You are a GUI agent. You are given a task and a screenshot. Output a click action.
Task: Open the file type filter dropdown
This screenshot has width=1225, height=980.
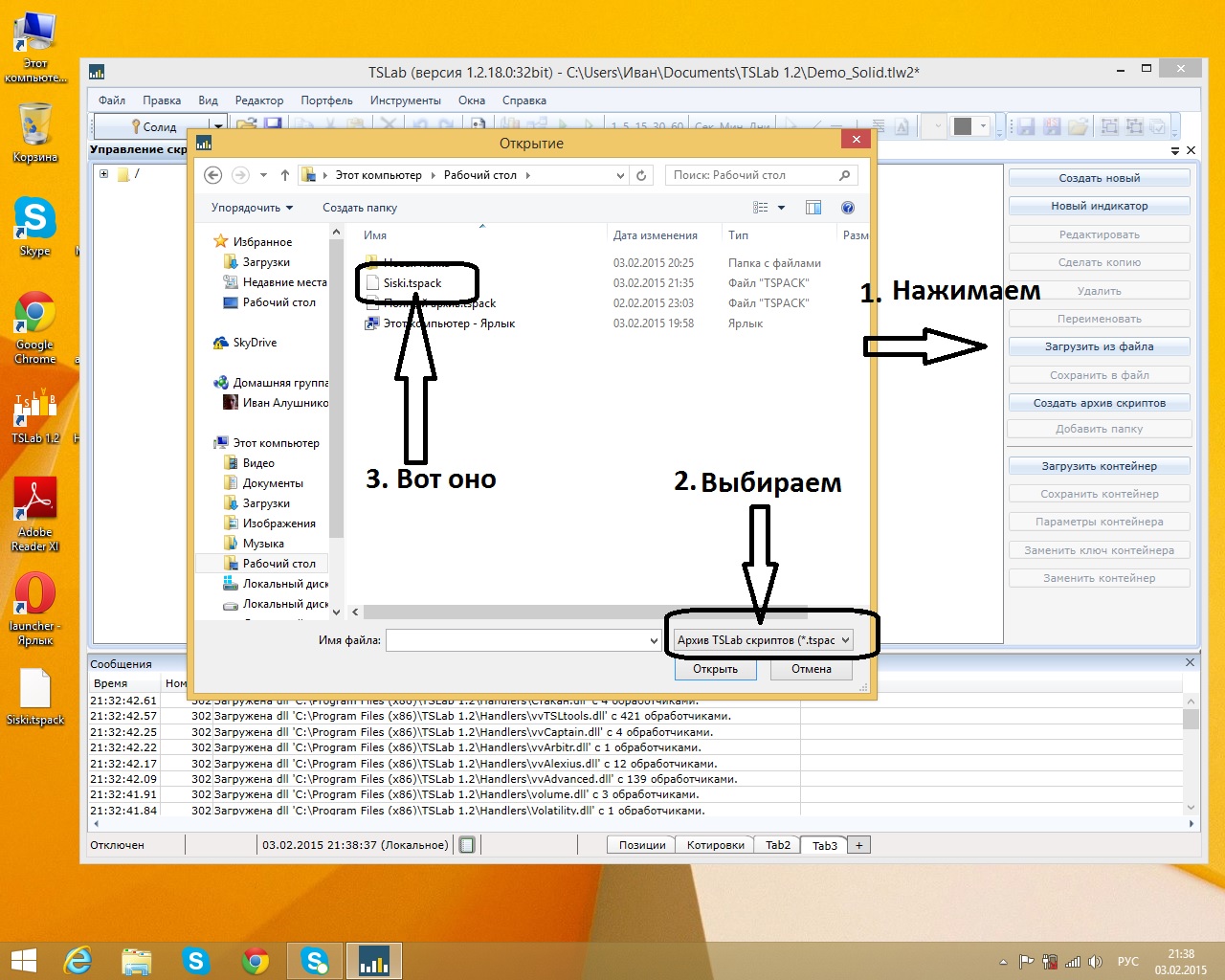tap(762, 640)
